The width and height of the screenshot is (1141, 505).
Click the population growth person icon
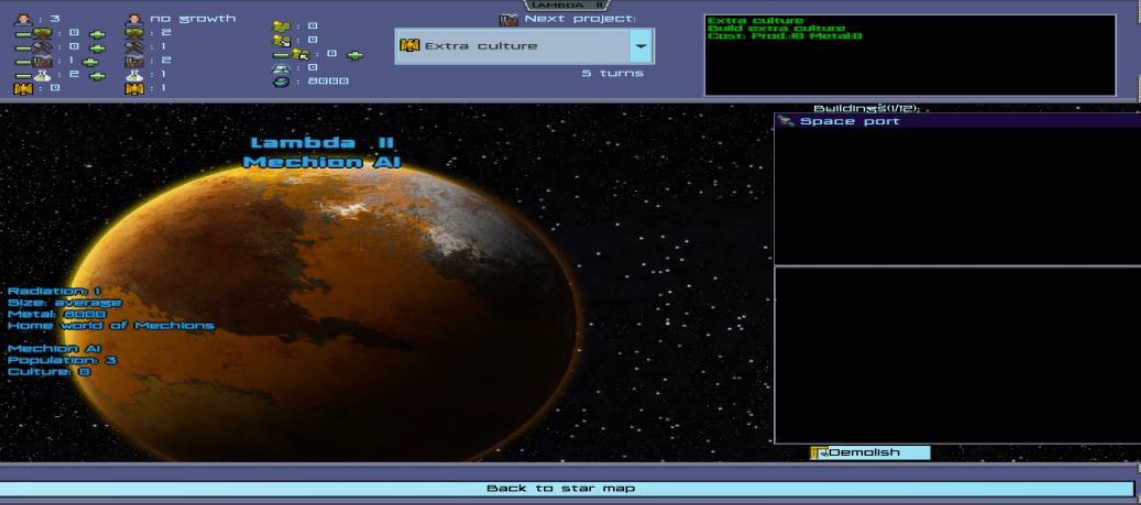tap(134, 18)
